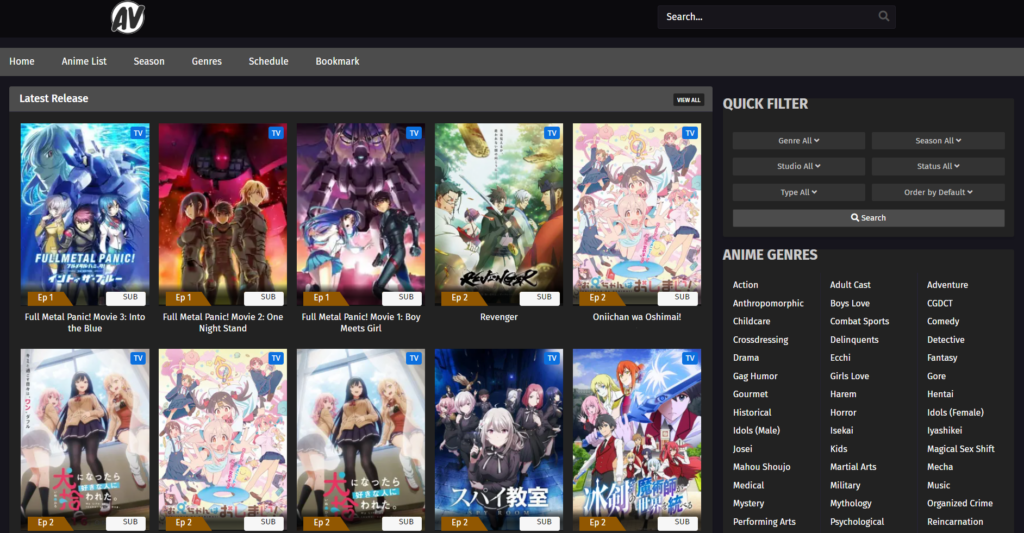Click the VIEW ALL button
1024x533 pixels.
point(688,100)
